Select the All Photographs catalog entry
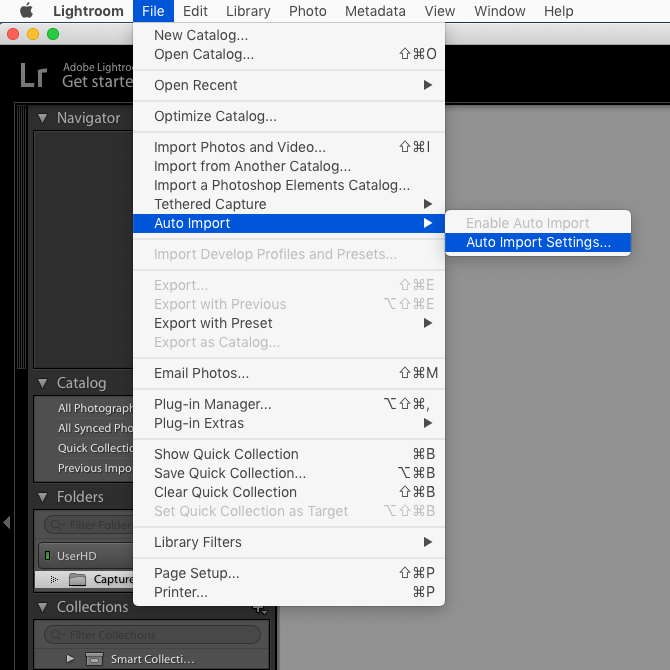This screenshot has width=670, height=670. [x=95, y=408]
